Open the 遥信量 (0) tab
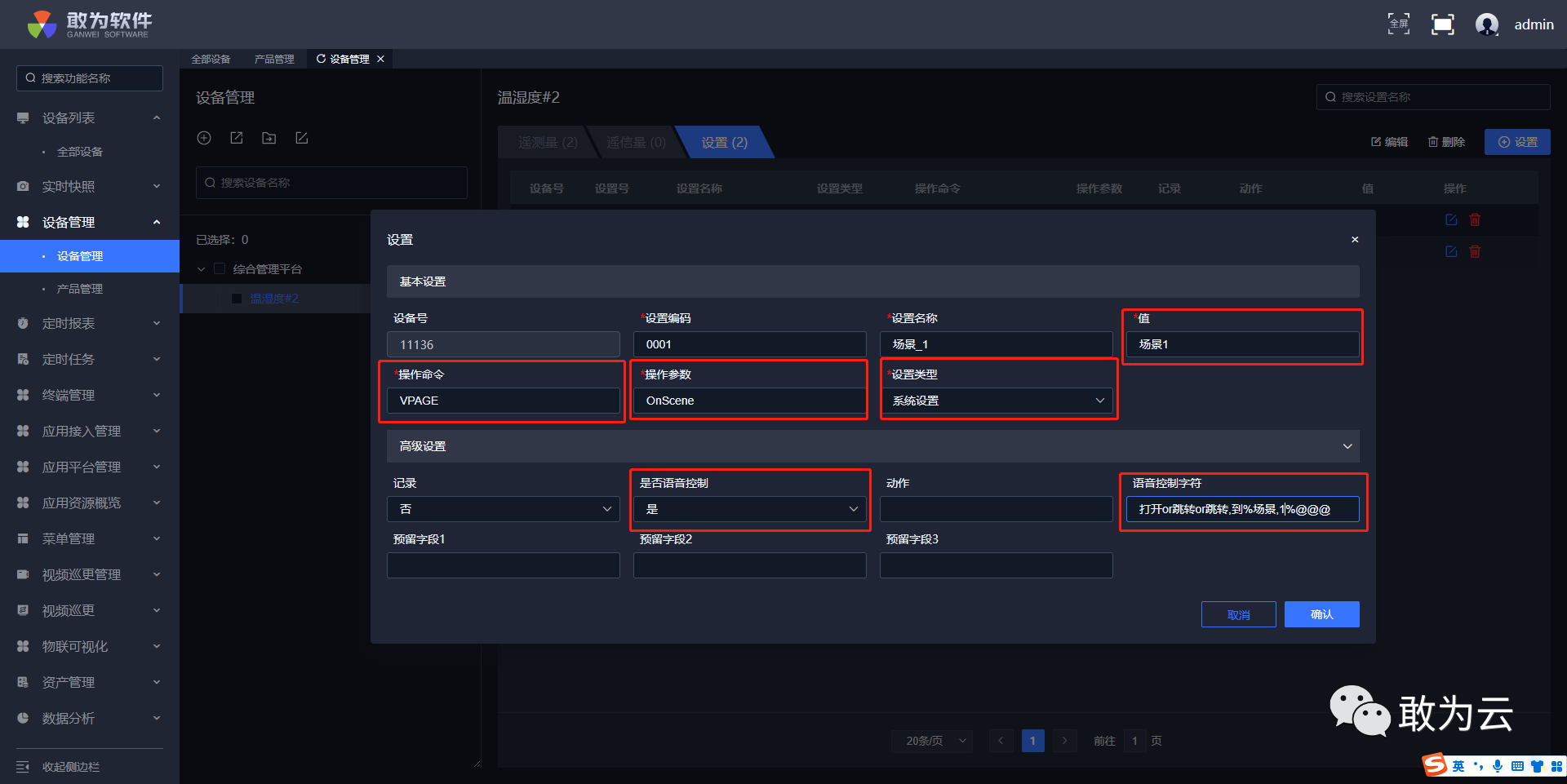Viewport: 1567px width, 784px height. click(x=636, y=143)
